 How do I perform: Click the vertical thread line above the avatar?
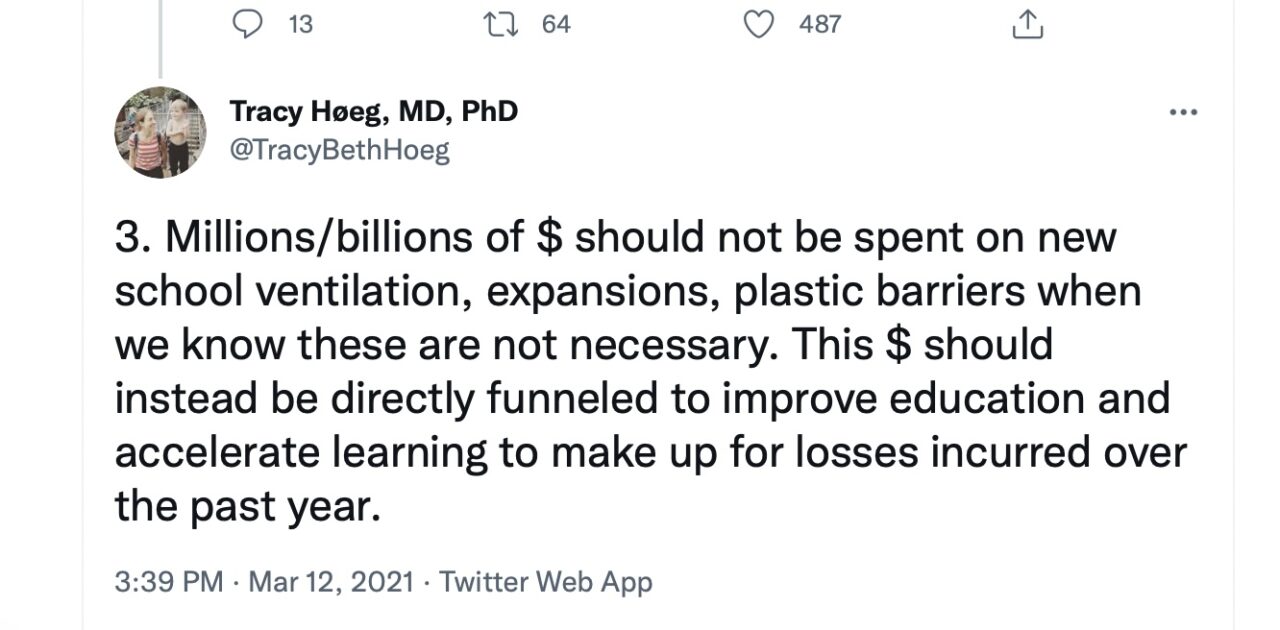(x=160, y=40)
